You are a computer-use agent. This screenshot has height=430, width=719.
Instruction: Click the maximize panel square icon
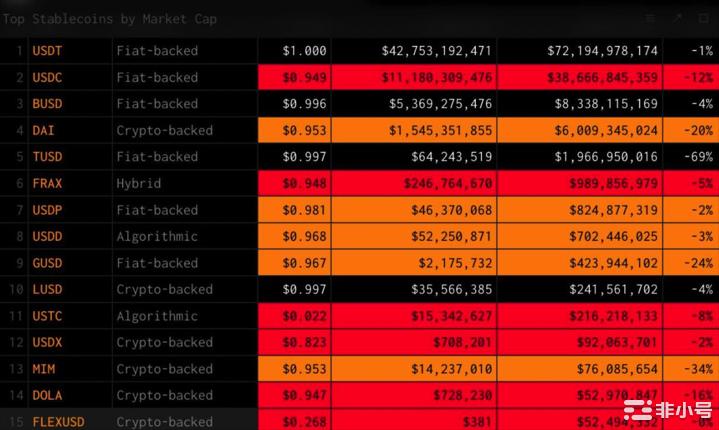pos(702,18)
